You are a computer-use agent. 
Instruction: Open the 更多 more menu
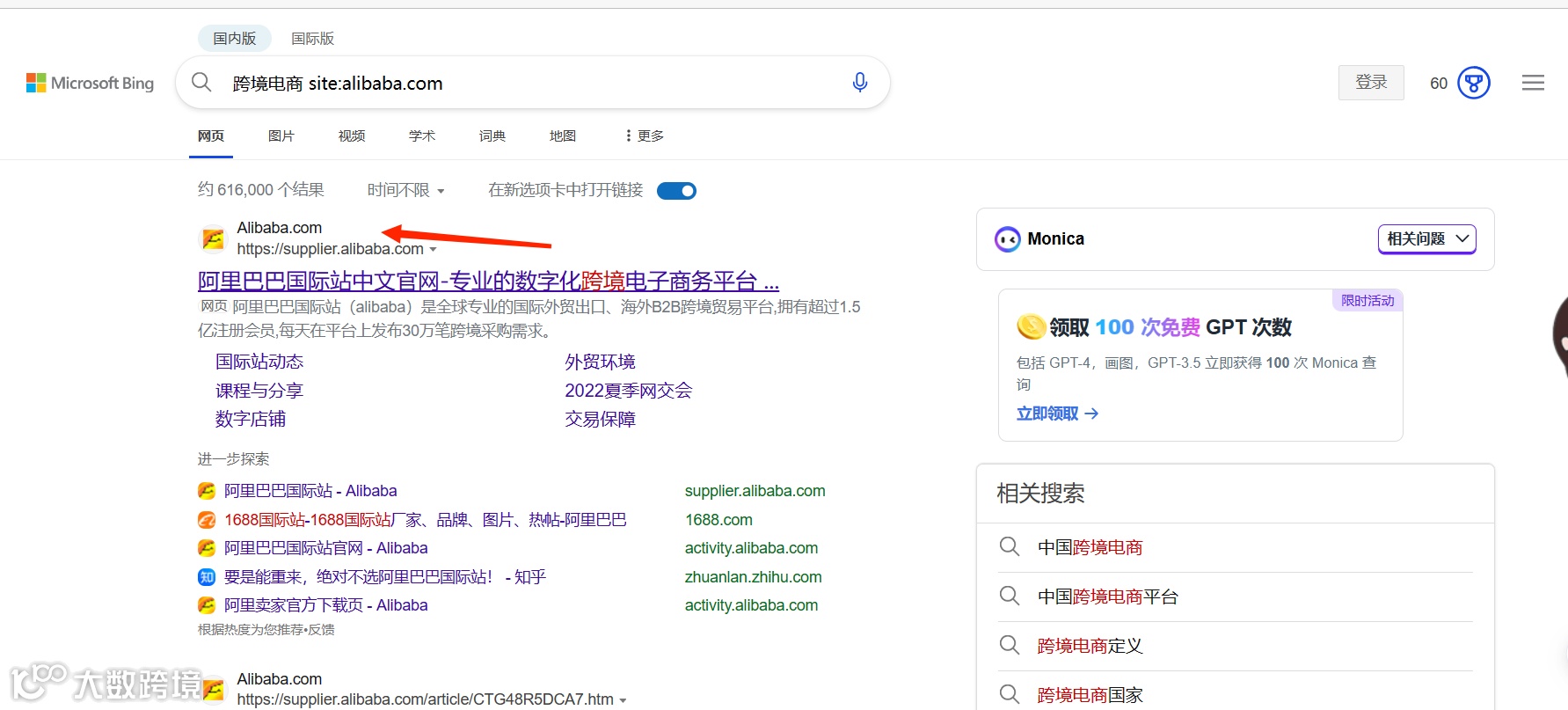(645, 135)
